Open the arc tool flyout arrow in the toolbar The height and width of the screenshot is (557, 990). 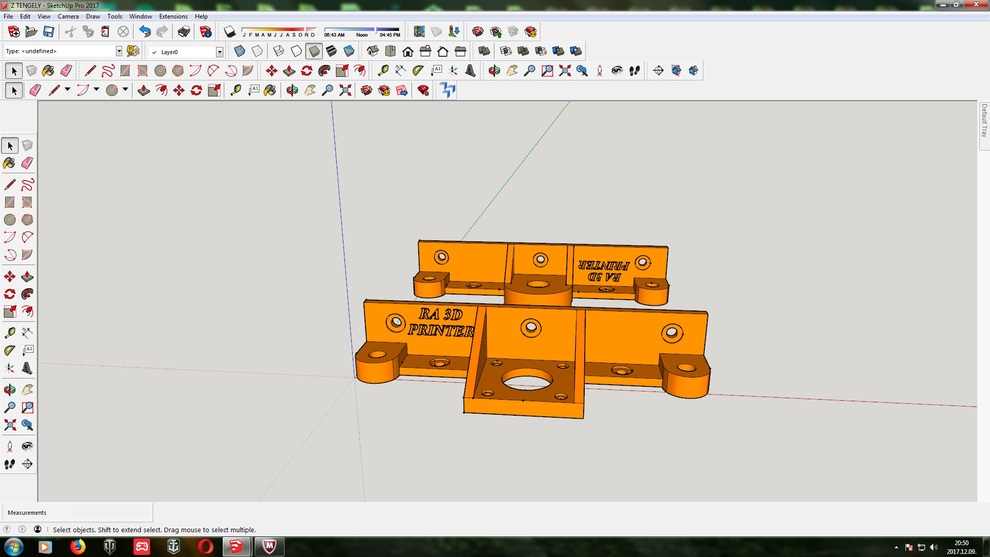click(96, 91)
